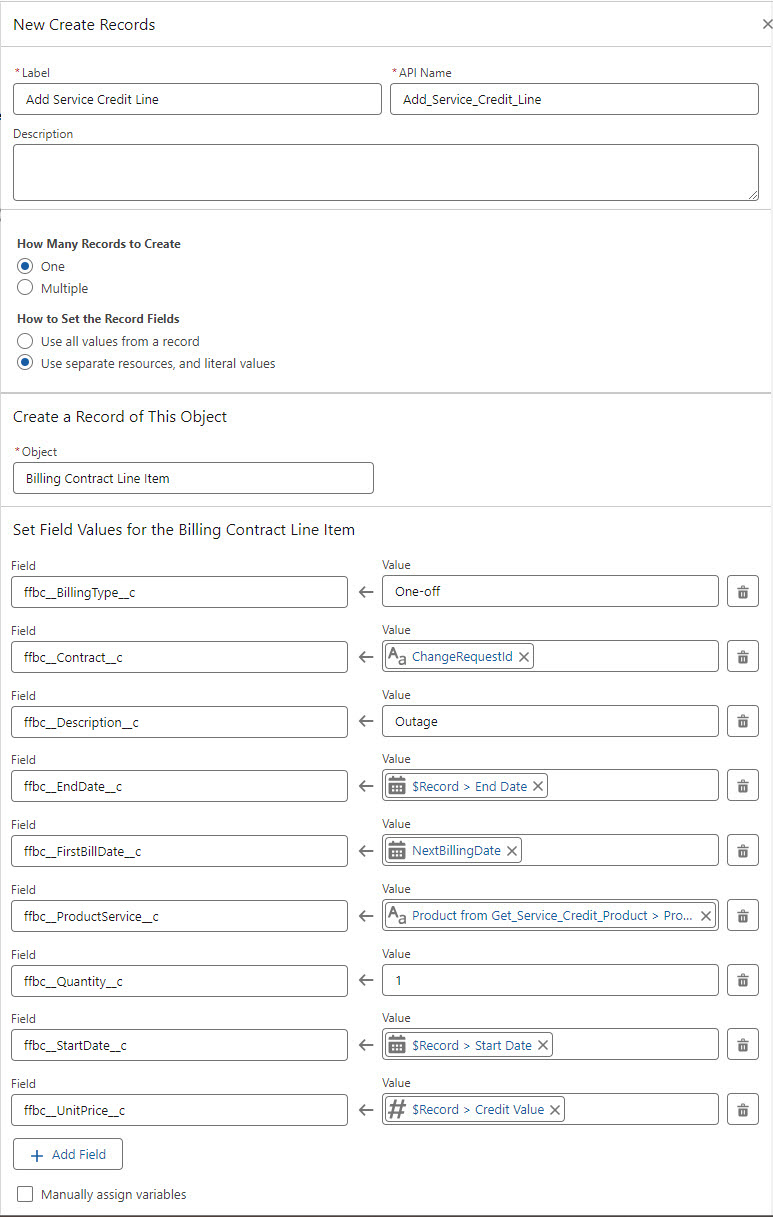This screenshot has width=773, height=1217.
Task: Remove ChangeRequestId pill from Contract value
Action: 524,657
